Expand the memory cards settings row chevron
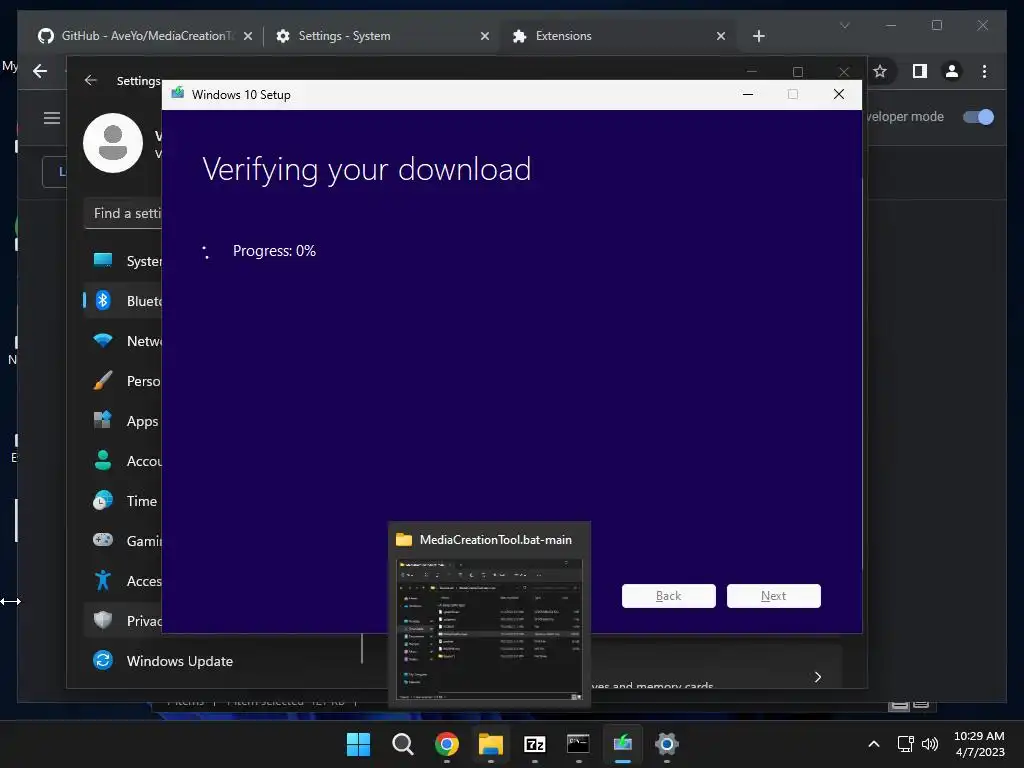 [818, 677]
